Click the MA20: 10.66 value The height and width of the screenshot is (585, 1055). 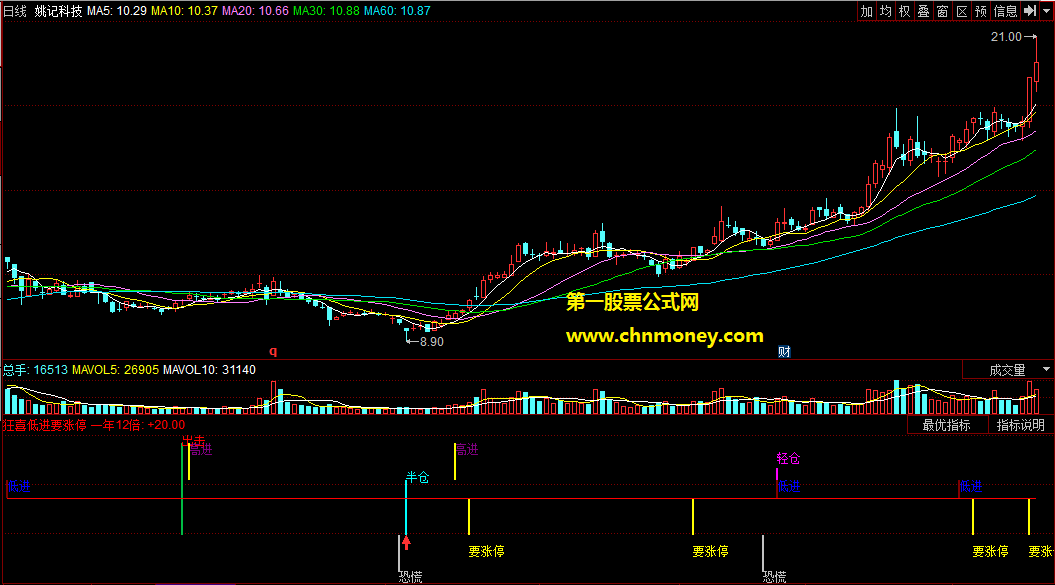256,11
